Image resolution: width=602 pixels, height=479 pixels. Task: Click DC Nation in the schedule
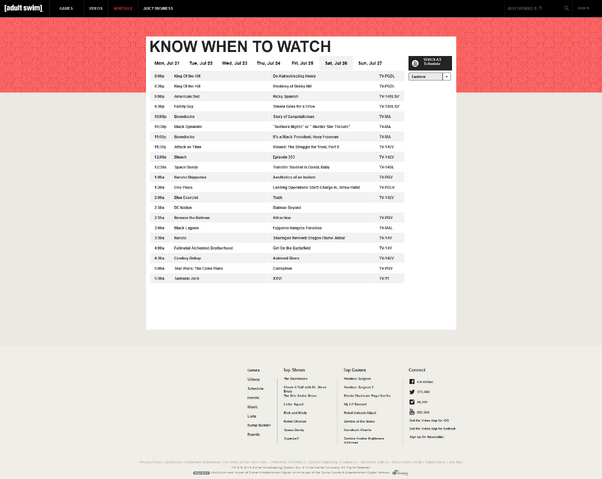coord(183,208)
